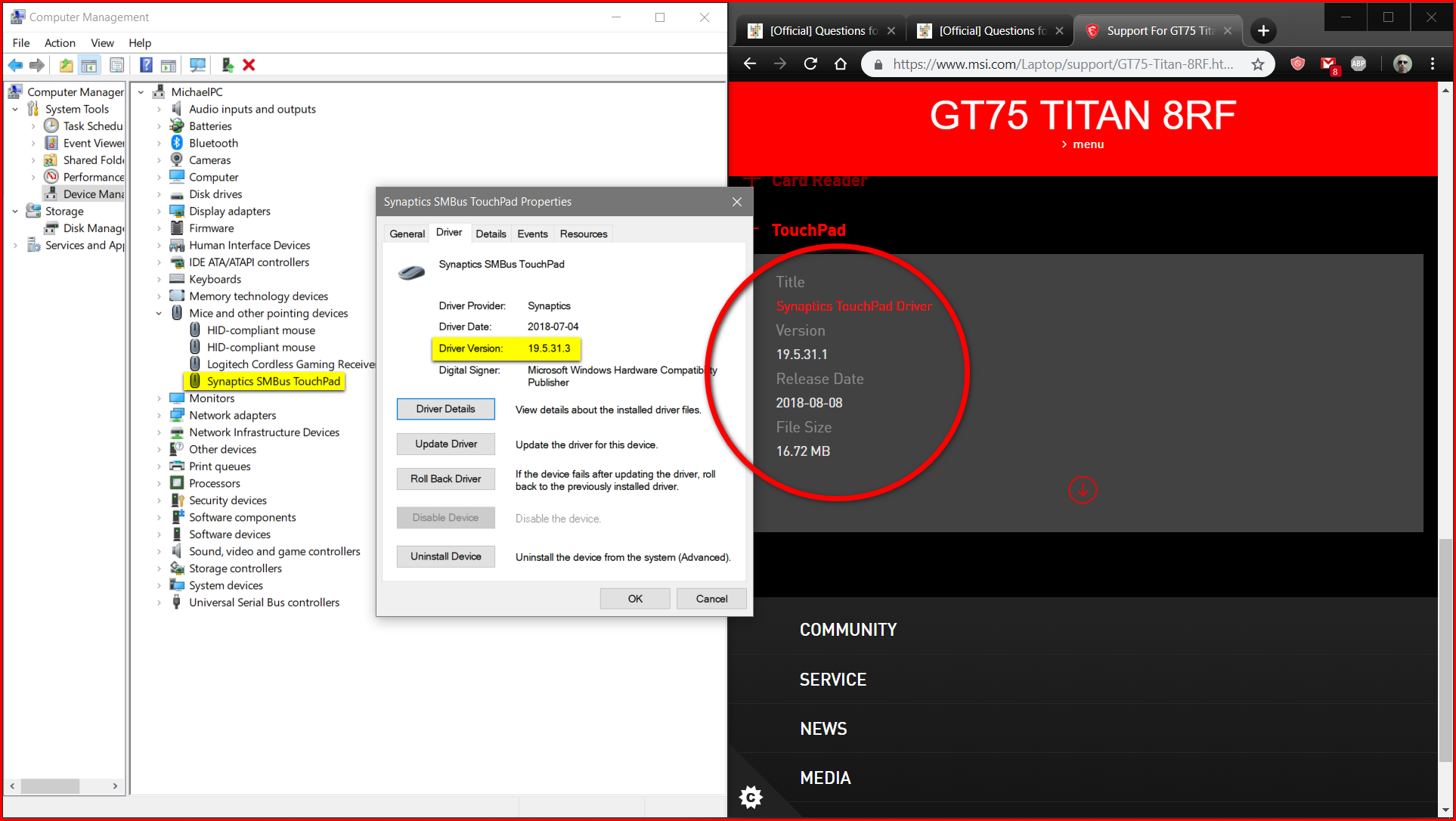The height and width of the screenshot is (821, 1456).
Task: Select Synaptics SMBus TouchPad in device tree
Action: (x=274, y=381)
